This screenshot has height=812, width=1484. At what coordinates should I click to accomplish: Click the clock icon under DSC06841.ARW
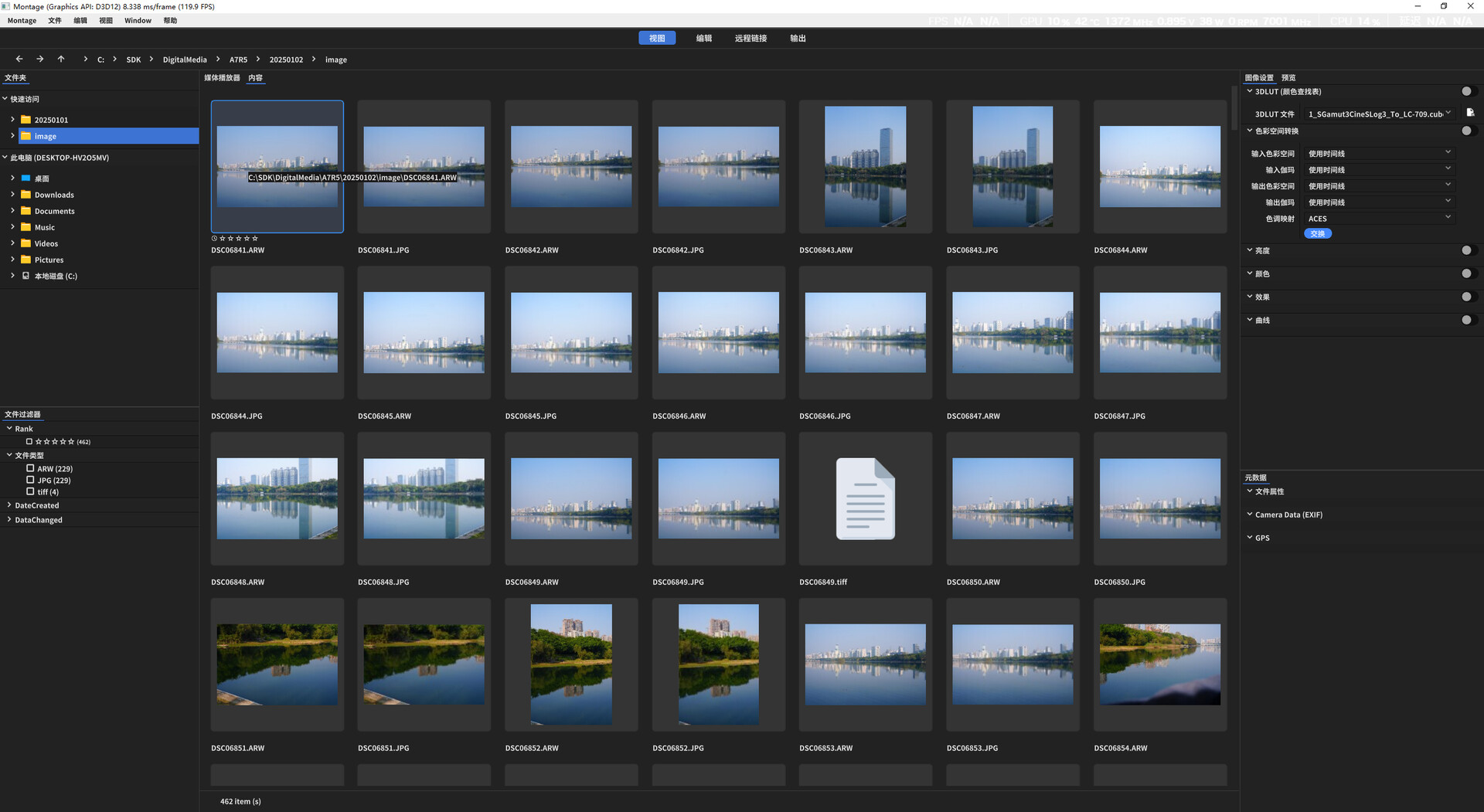tap(214, 239)
